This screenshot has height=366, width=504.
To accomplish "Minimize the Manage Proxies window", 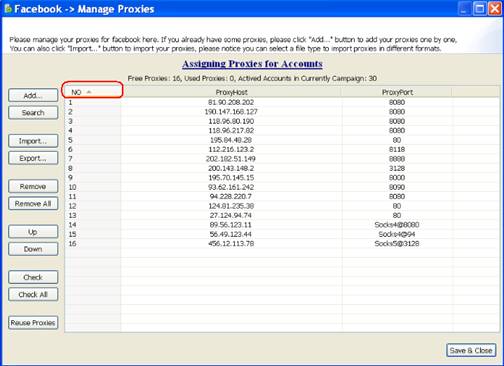I will tap(464, 9).
